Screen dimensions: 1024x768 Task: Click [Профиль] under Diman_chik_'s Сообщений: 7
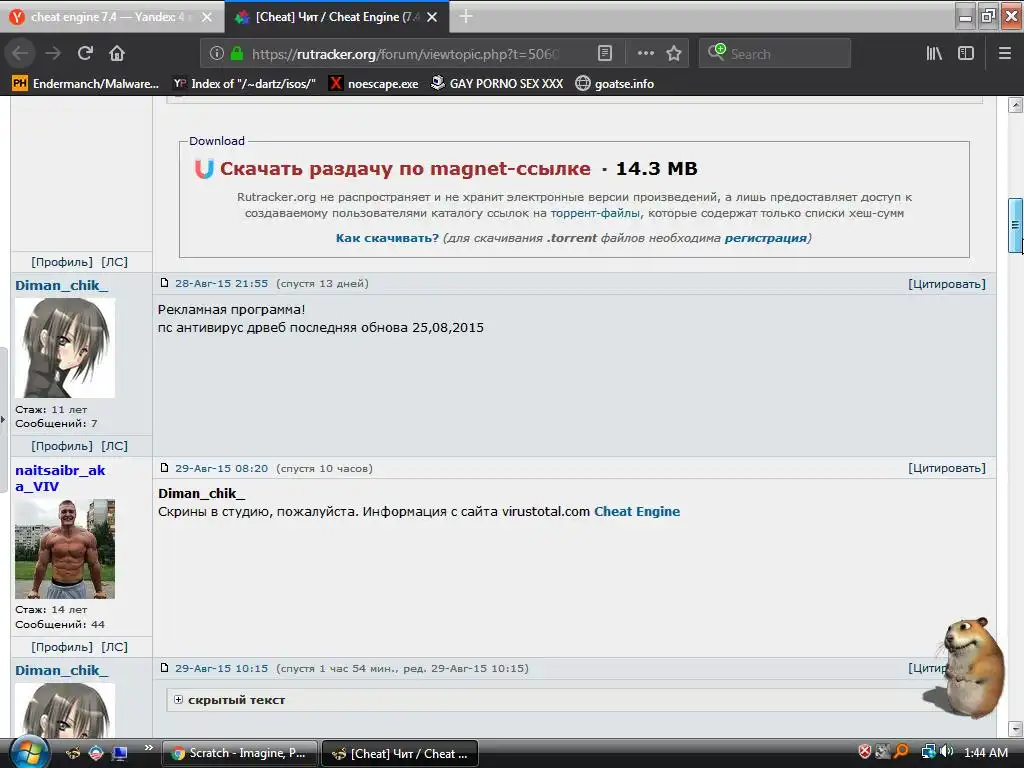click(62, 446)
